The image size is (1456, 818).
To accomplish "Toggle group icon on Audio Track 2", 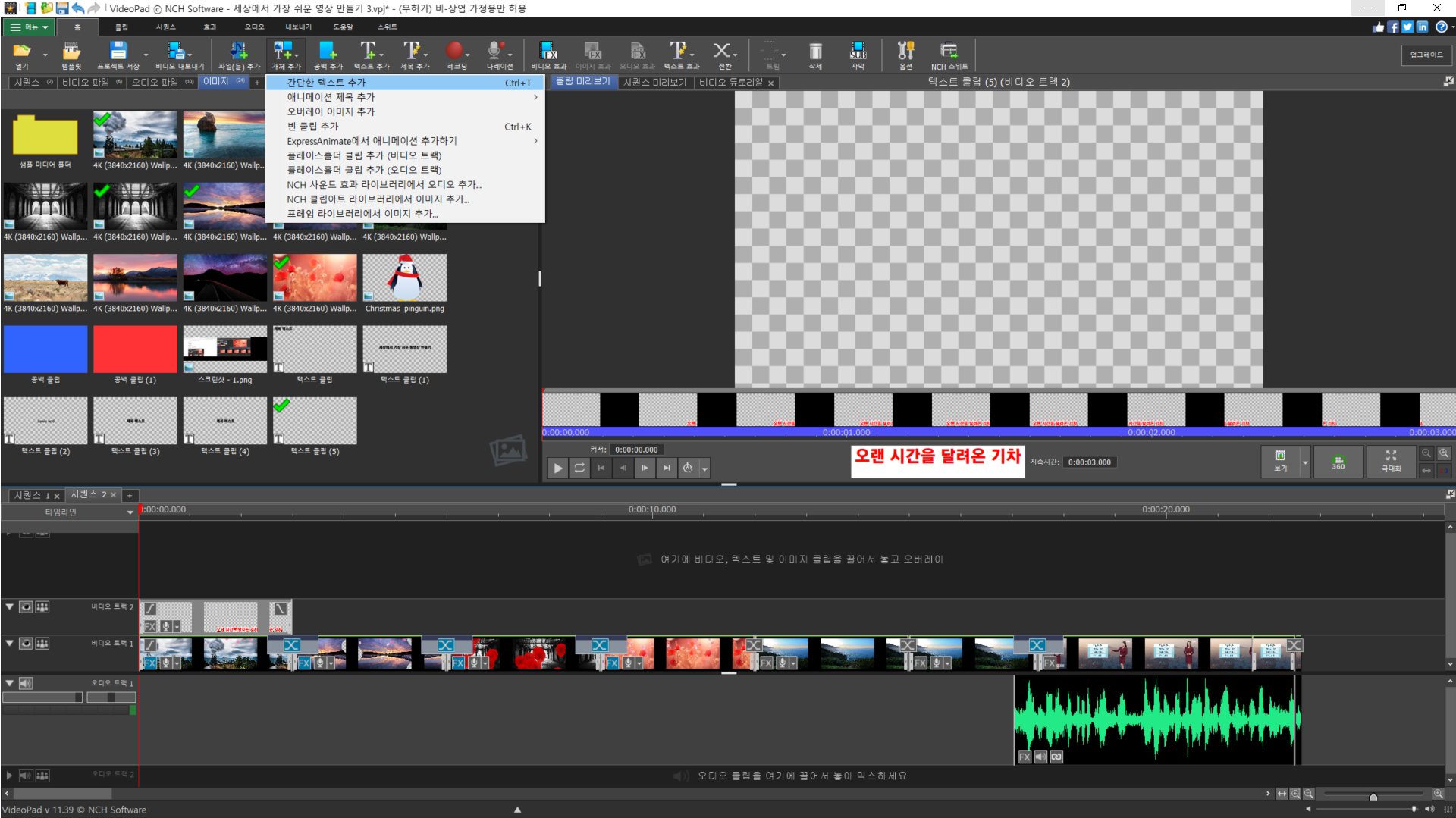I will pos(42,776).
